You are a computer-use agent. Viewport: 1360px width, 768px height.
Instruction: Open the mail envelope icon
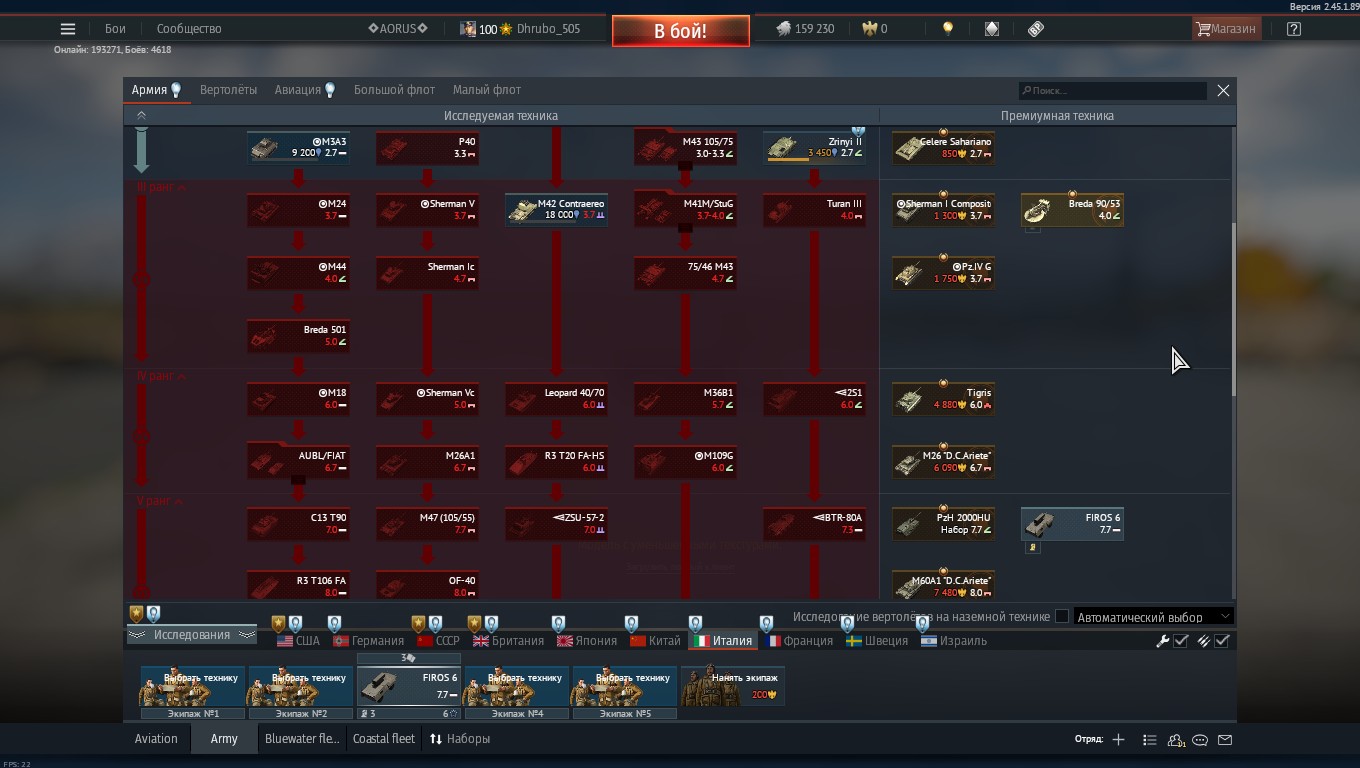tap(1225, 740)
